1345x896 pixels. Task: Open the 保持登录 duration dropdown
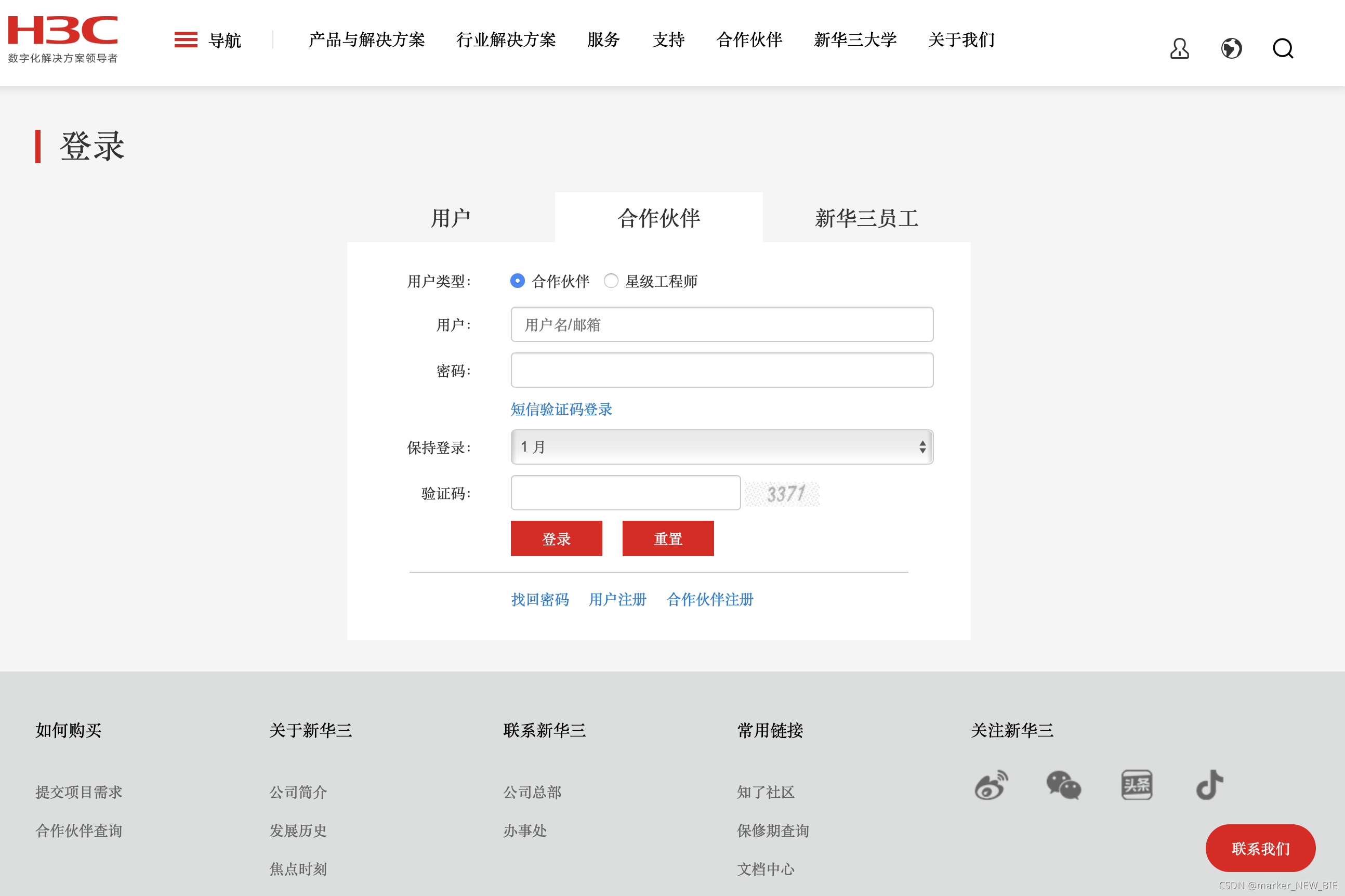[722, 447]
